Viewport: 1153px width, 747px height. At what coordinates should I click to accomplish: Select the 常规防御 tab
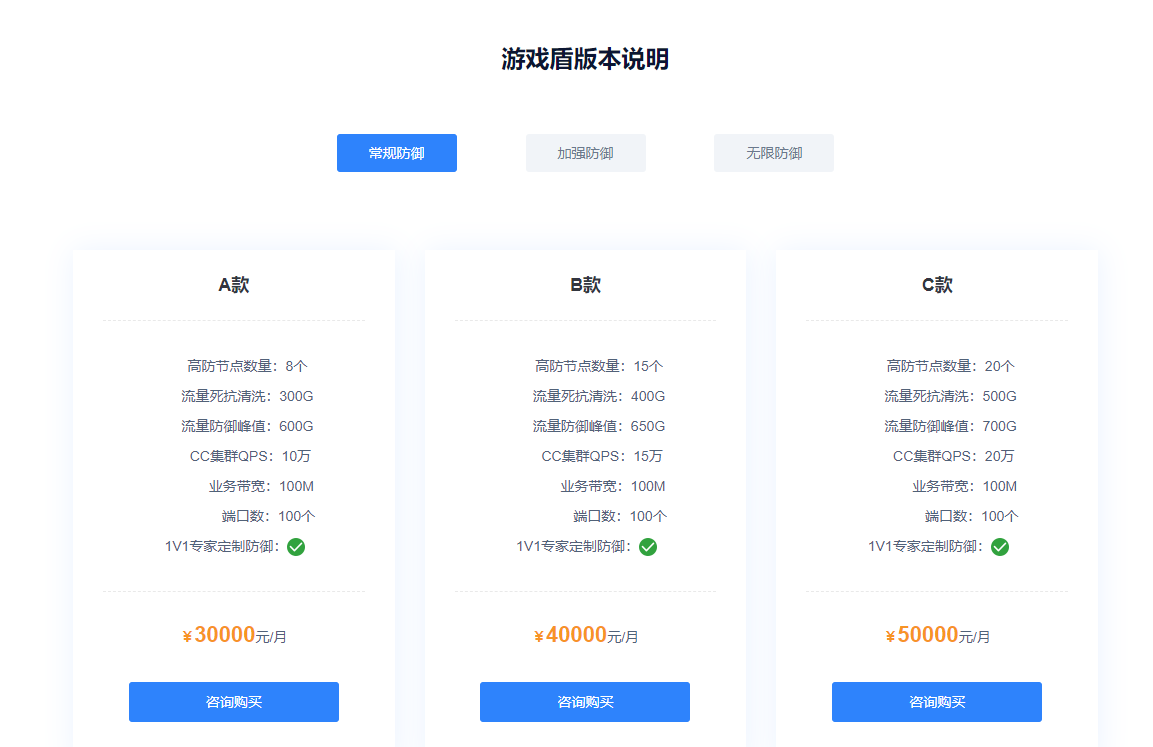pyautogui.click(x=396, y=153)
